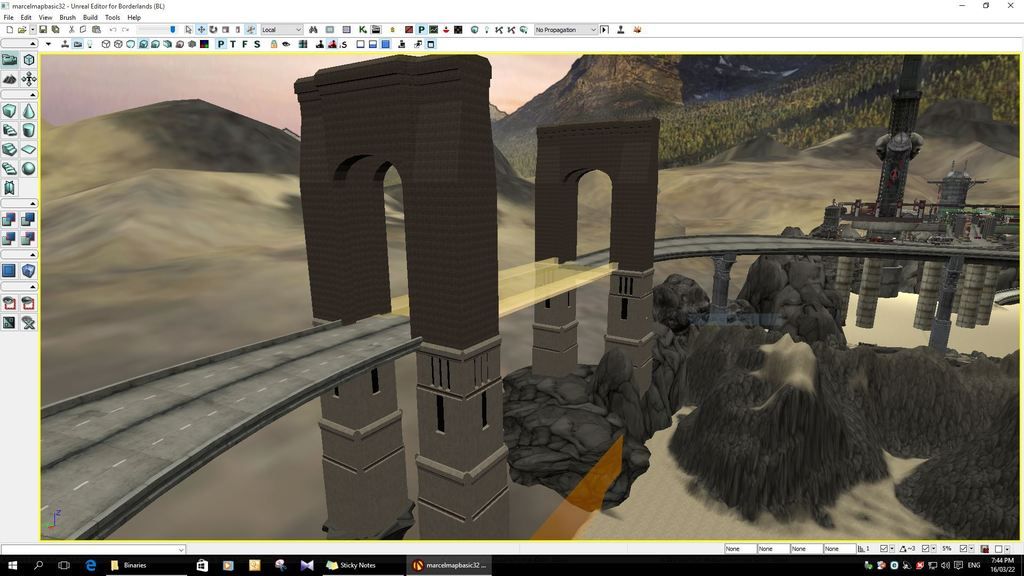The image size is (1024, 576).
Task: Click the marcelmapbasic32 taskbar button
Action: 449,565
